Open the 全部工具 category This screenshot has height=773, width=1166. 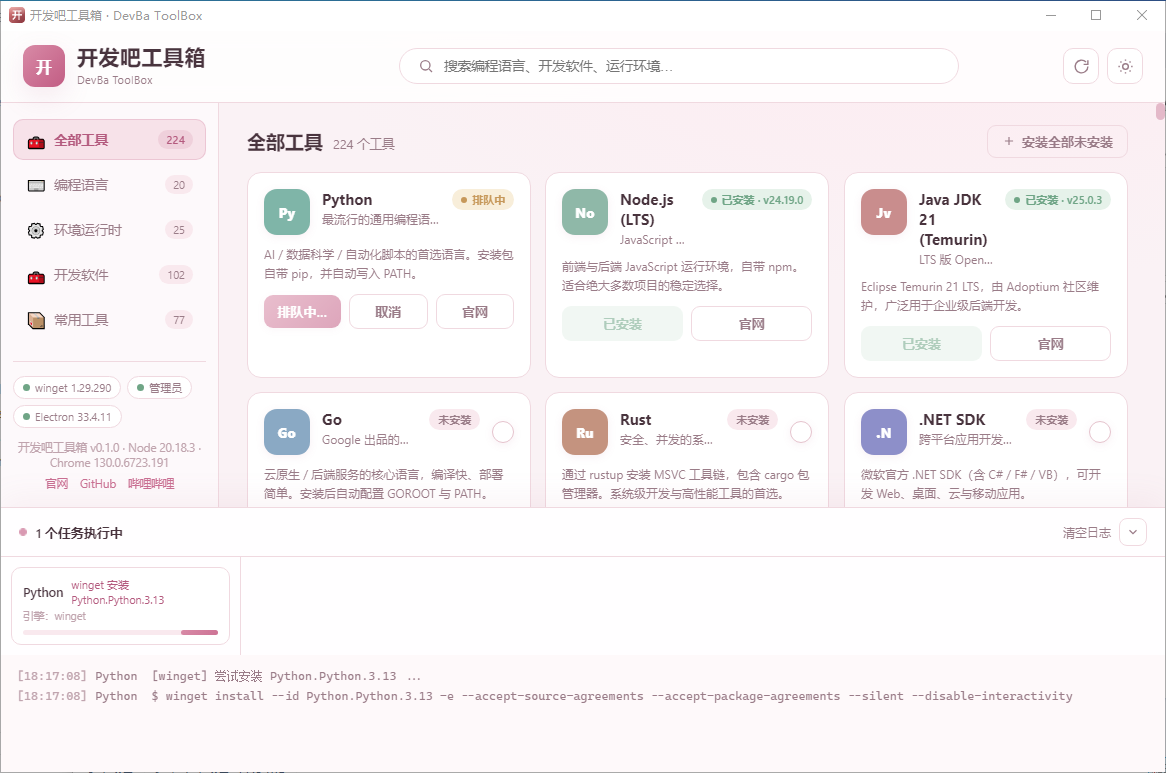pyautogui.click(x=109, y=140)
